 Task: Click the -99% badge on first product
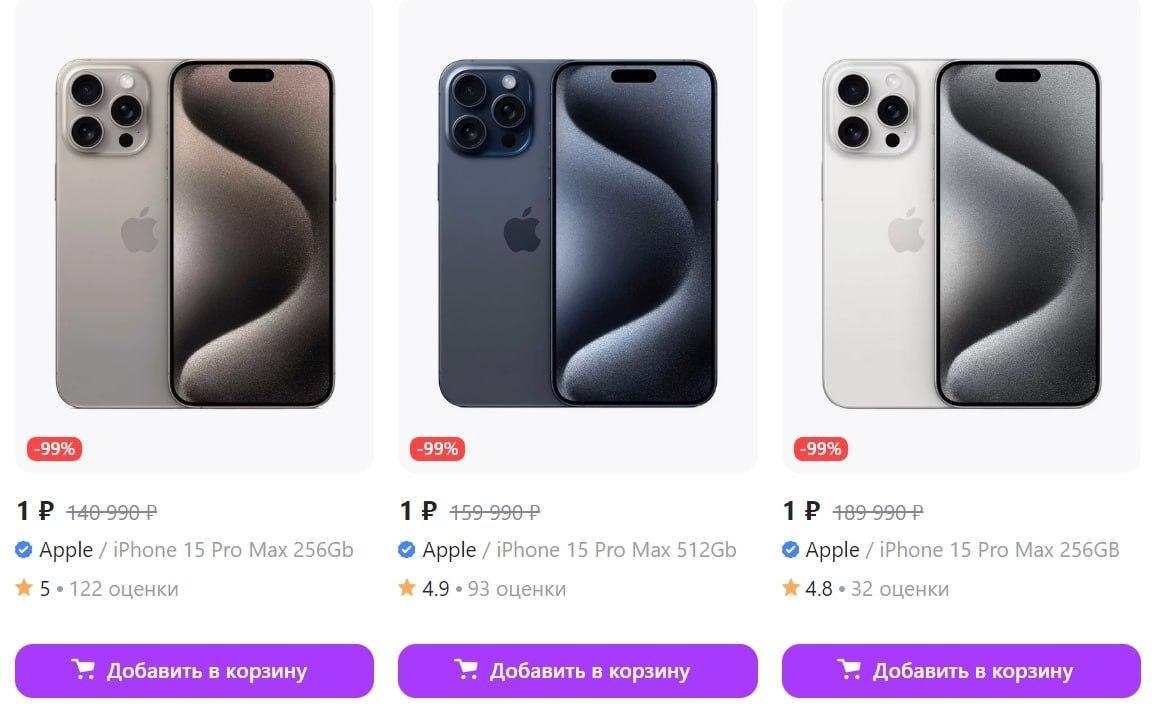tap(55, 449)
